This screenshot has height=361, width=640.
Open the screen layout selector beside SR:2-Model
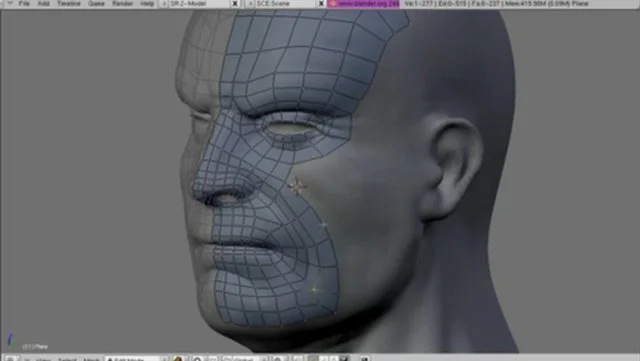164,3
